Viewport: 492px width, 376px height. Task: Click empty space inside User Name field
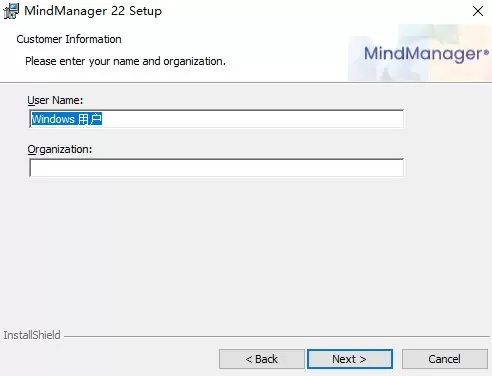(x=252, y=119)
